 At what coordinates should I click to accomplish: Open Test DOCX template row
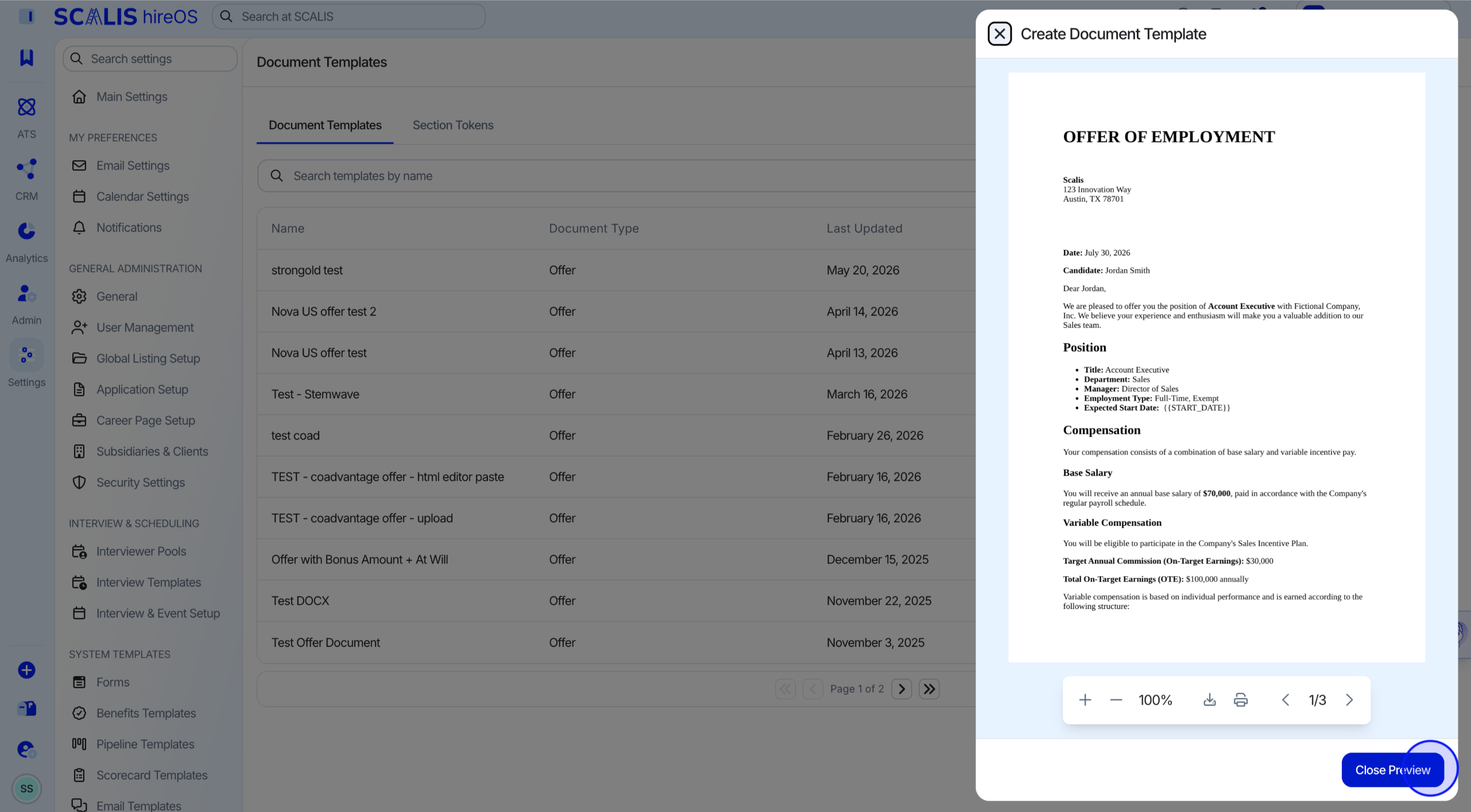616,600
